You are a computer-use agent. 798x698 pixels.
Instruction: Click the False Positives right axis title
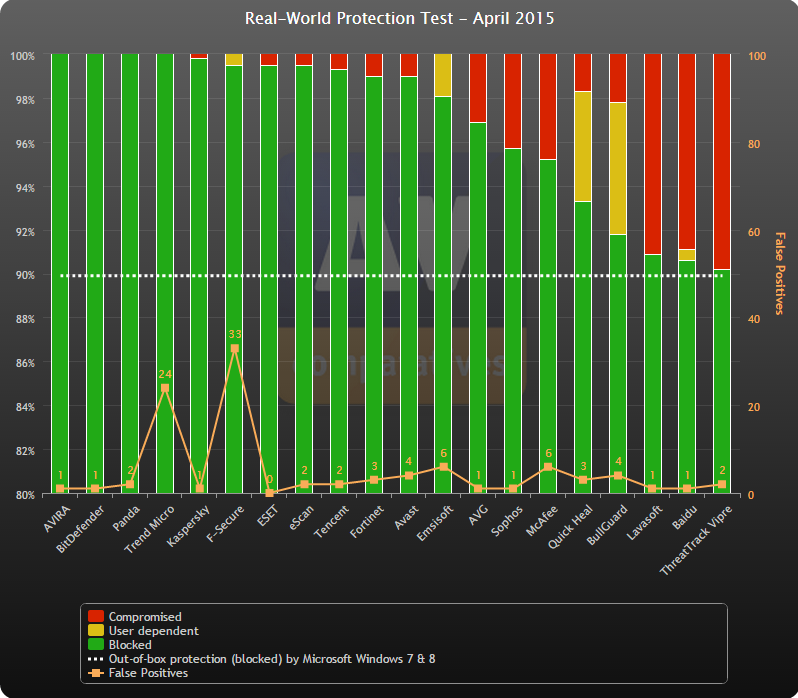779,274
